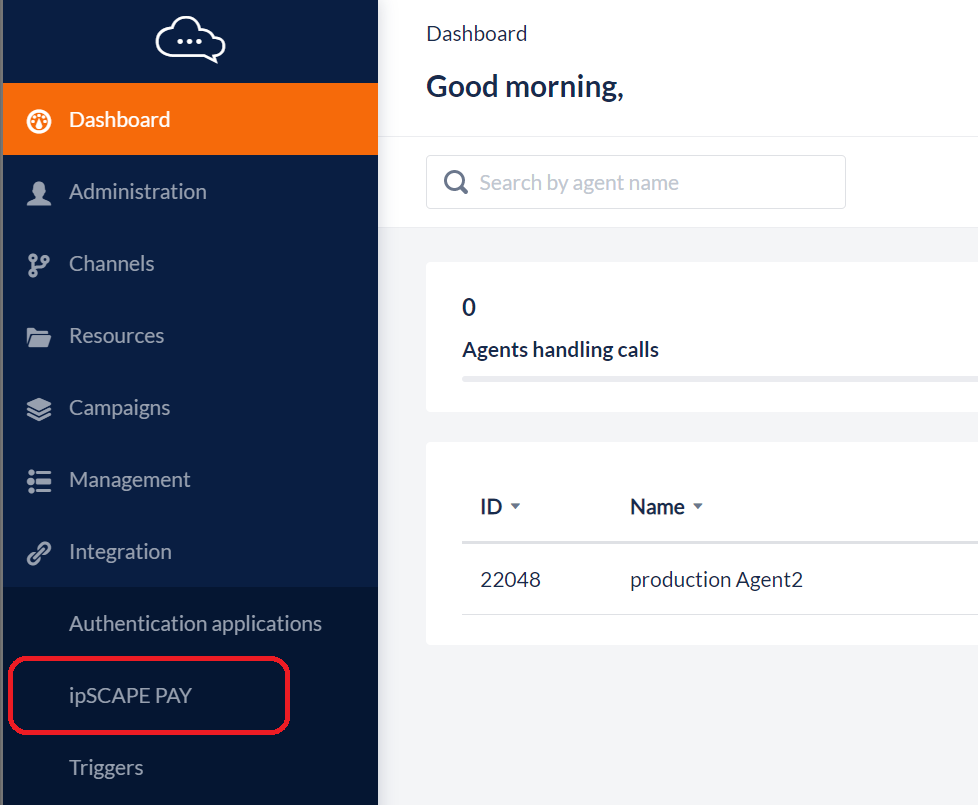Sort table by ID column arrow

pos(516,507)
